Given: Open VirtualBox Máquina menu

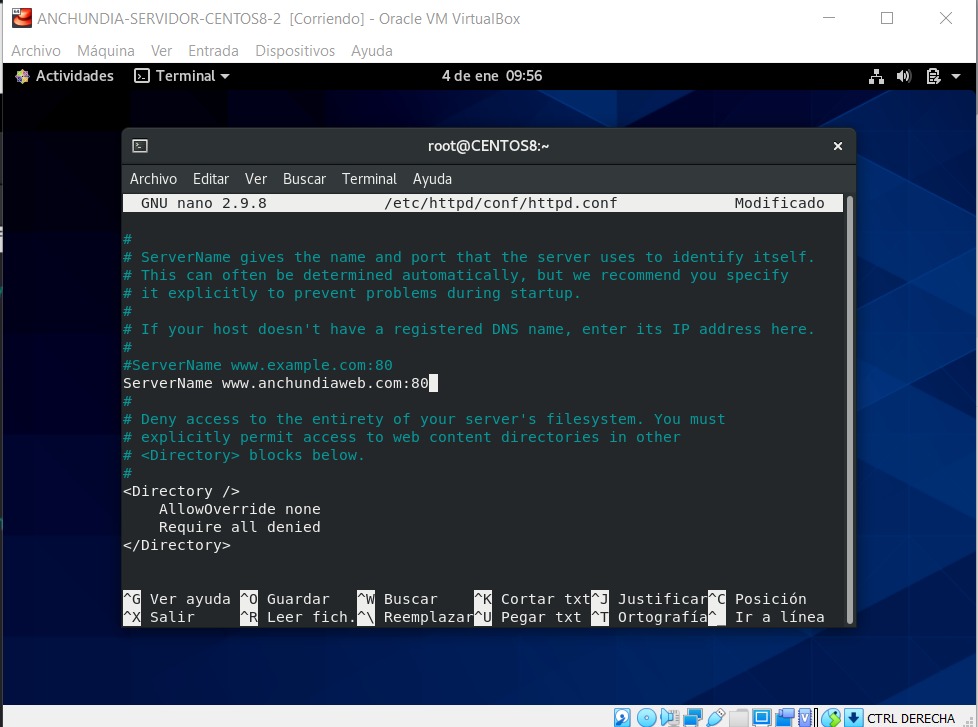Looking at the screenshot, I should (105, 51).
